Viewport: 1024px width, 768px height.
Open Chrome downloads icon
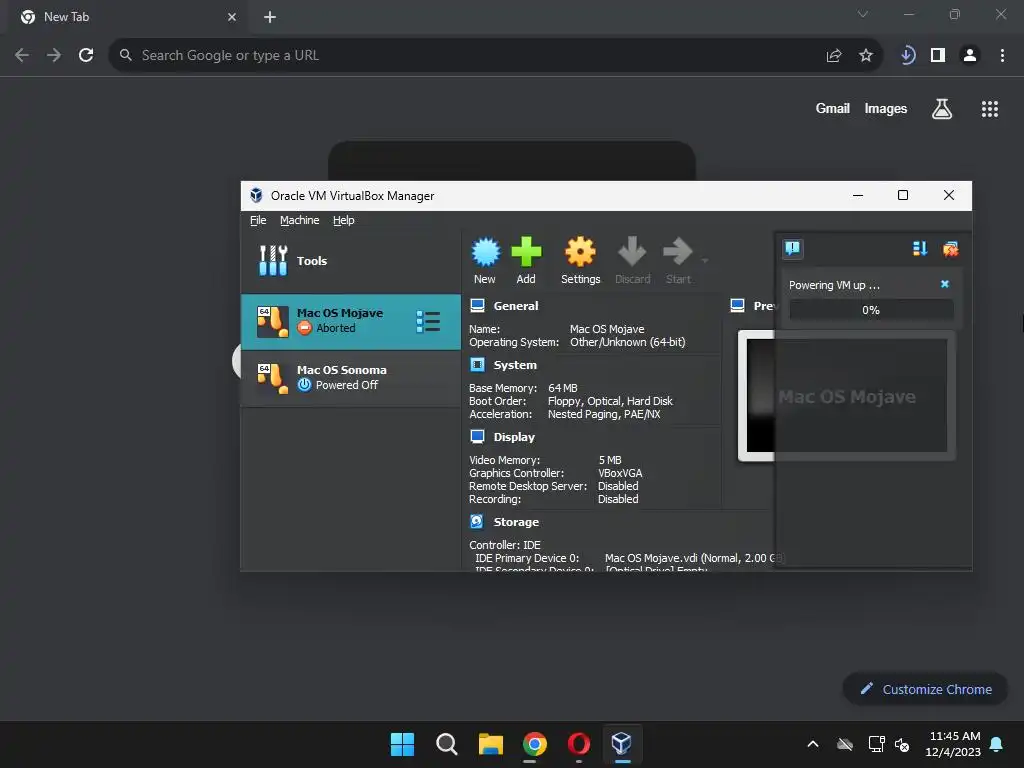click(x=907, y=55)
